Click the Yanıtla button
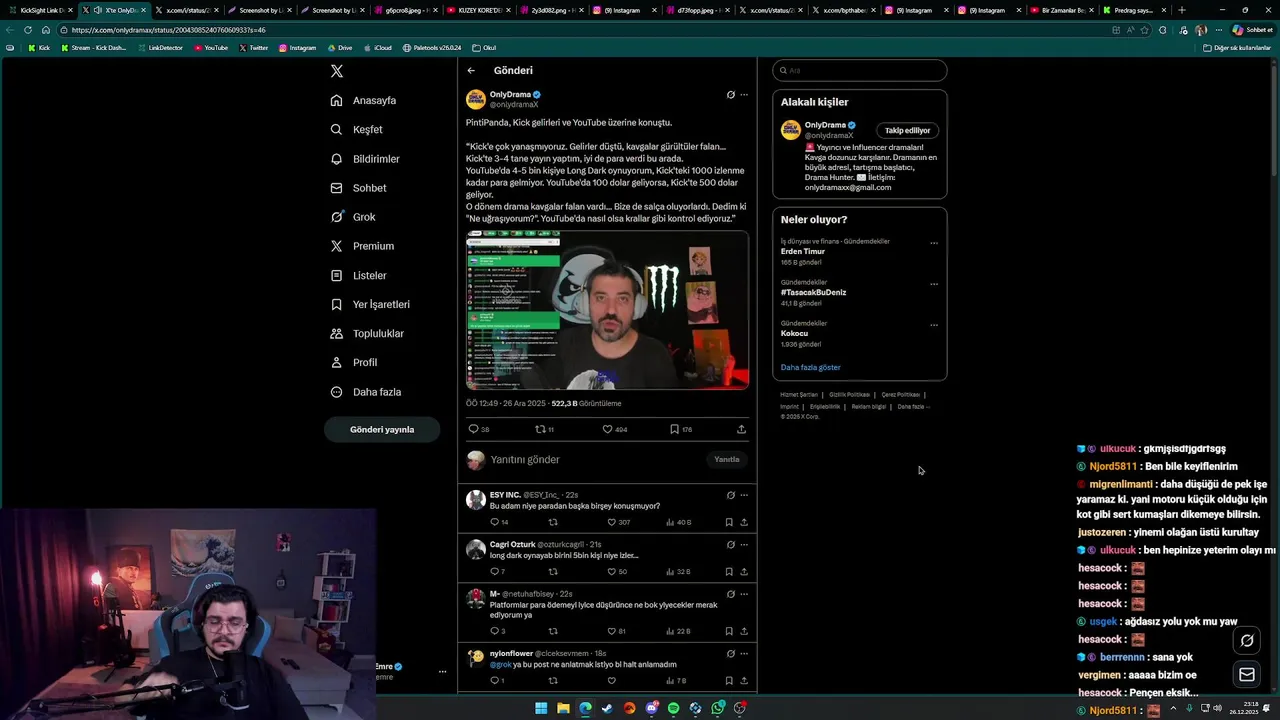 click(727, 460)
